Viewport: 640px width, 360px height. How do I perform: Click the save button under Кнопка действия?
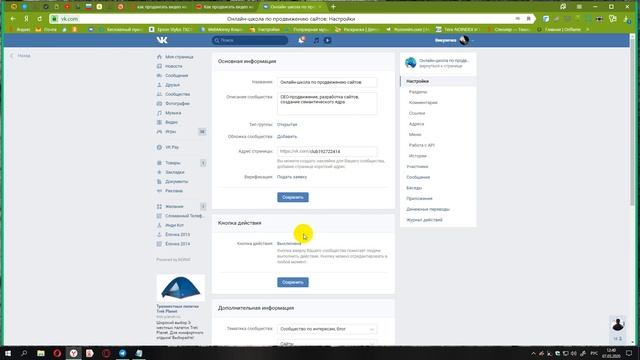(x=293, y=282)
